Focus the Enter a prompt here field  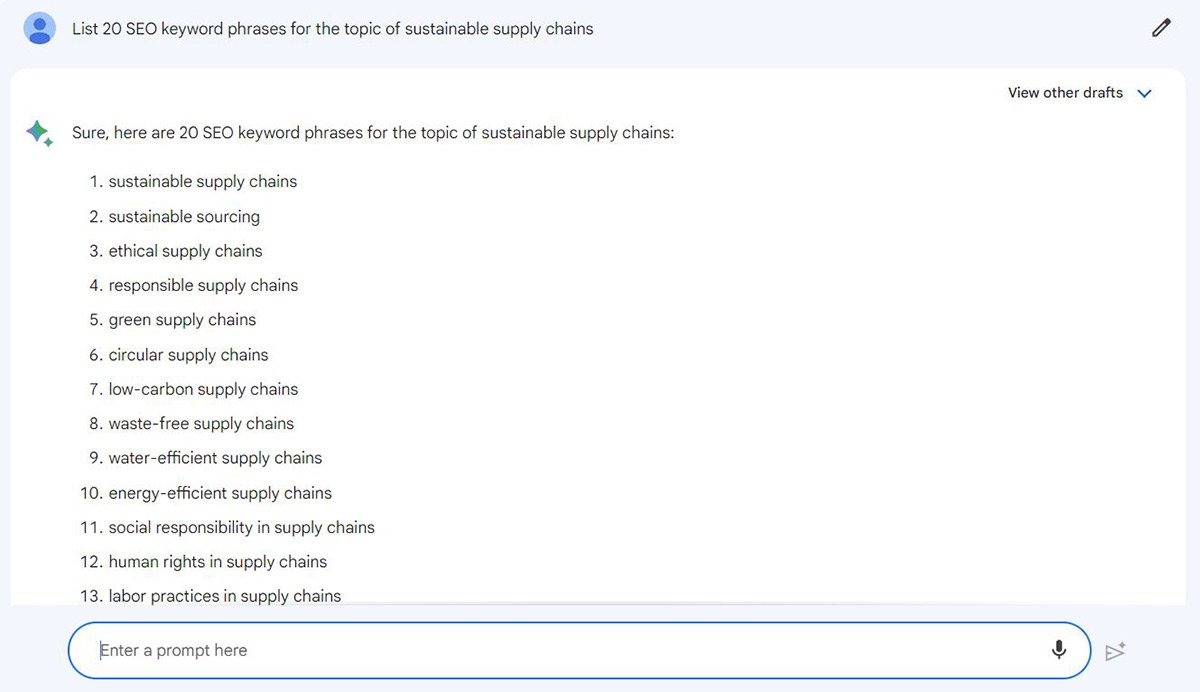[x=560, y=650]
